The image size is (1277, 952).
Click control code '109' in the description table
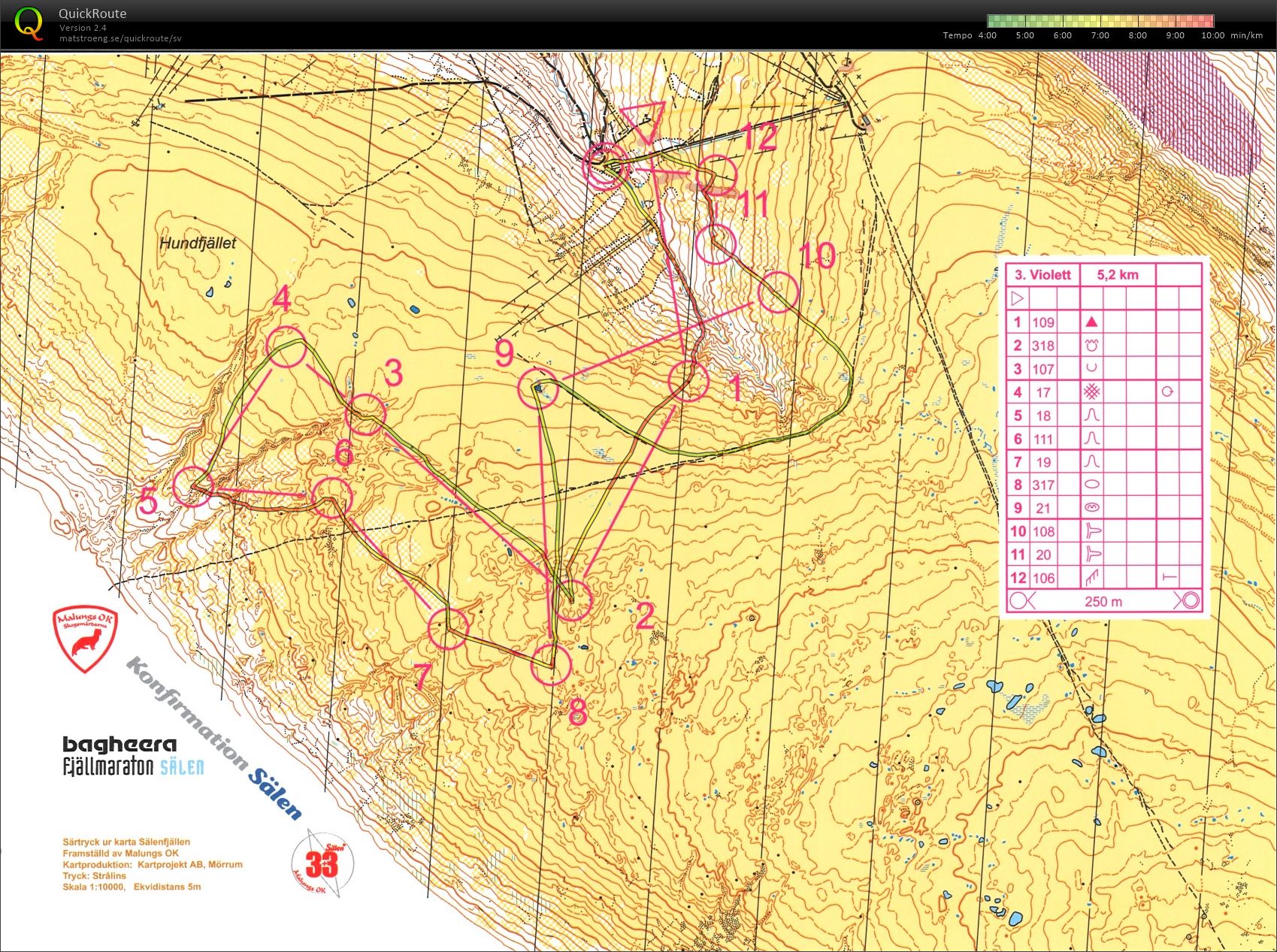pyautogui.click(x=1042, y=322)
